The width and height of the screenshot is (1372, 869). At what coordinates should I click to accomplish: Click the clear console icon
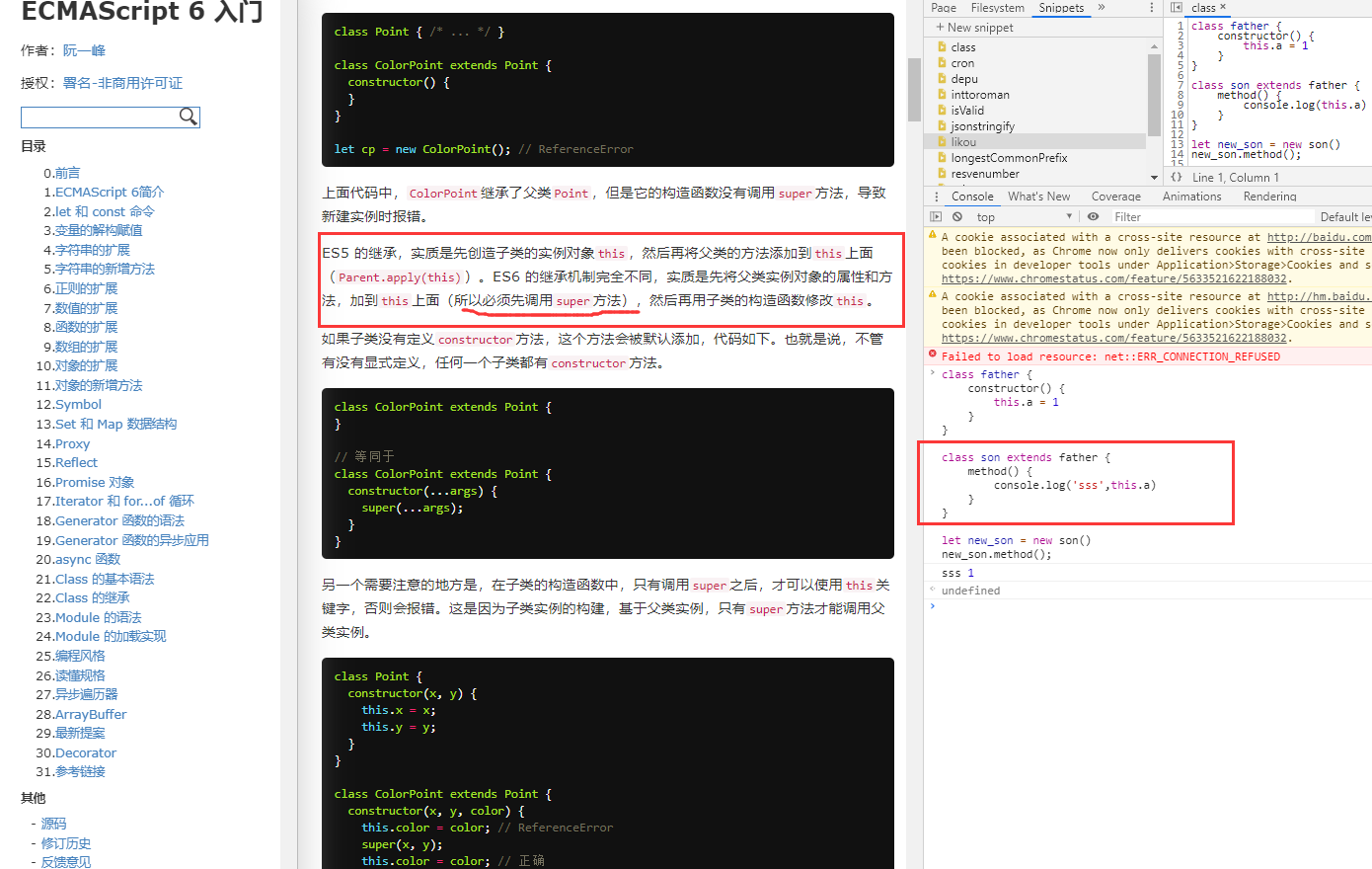click(955, 216)
